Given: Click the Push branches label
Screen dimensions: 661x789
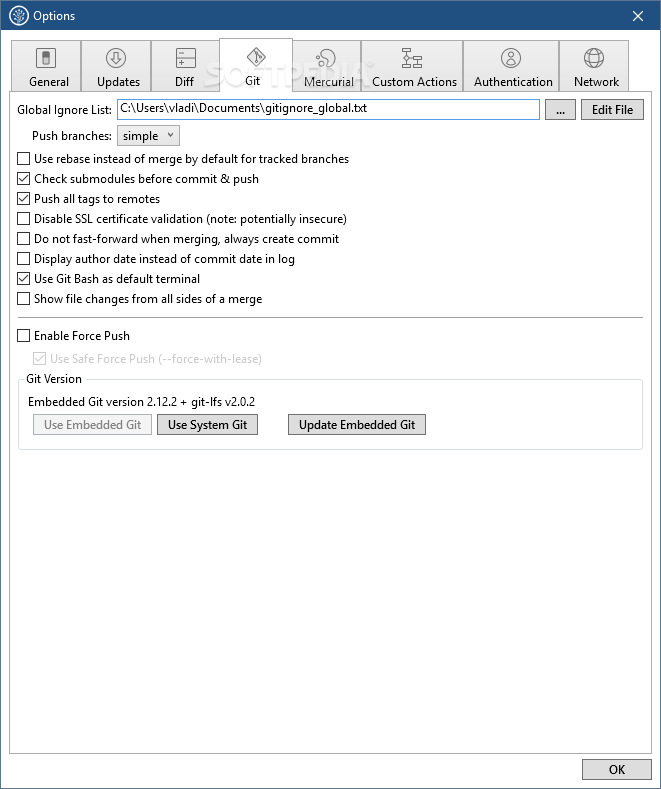Looking at the screenshot, I should tap(72, 136).
